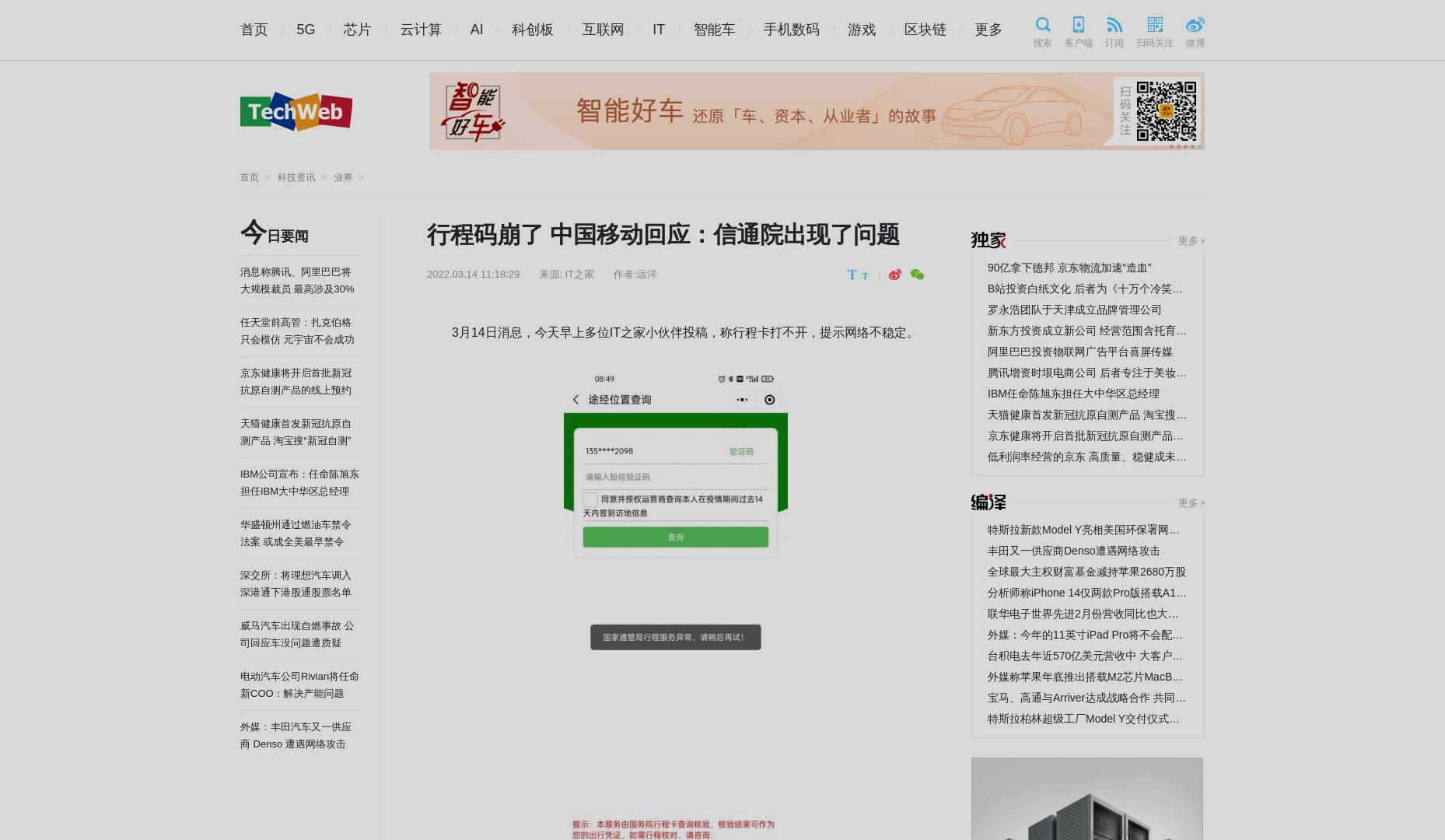Open 腾讯增资时垠电商公司 article
This screenshot has height=840, width=1445.
tap(1087, 373)
